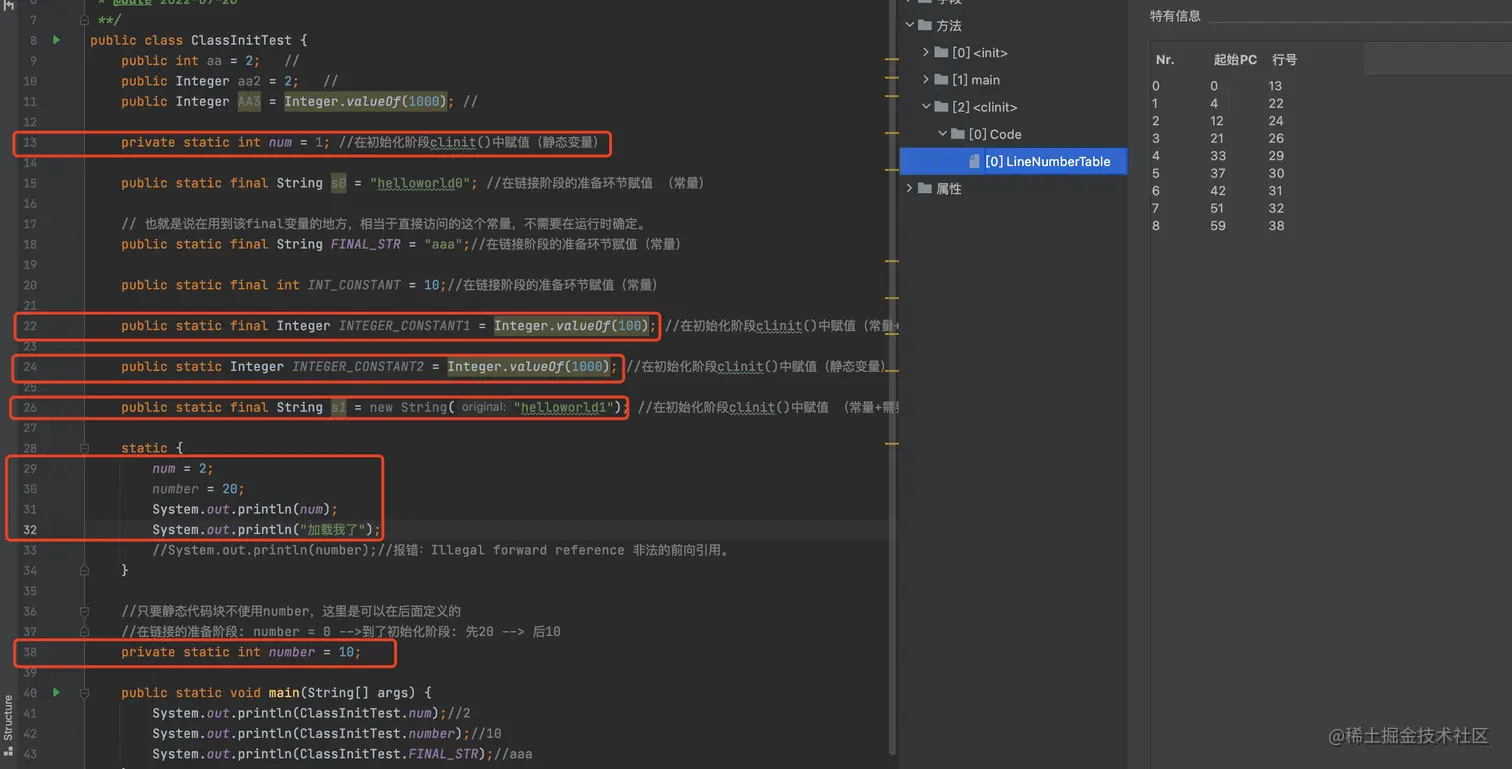
Task: Click FINAL_STR constant name on line 18
Action: point(366,244)
